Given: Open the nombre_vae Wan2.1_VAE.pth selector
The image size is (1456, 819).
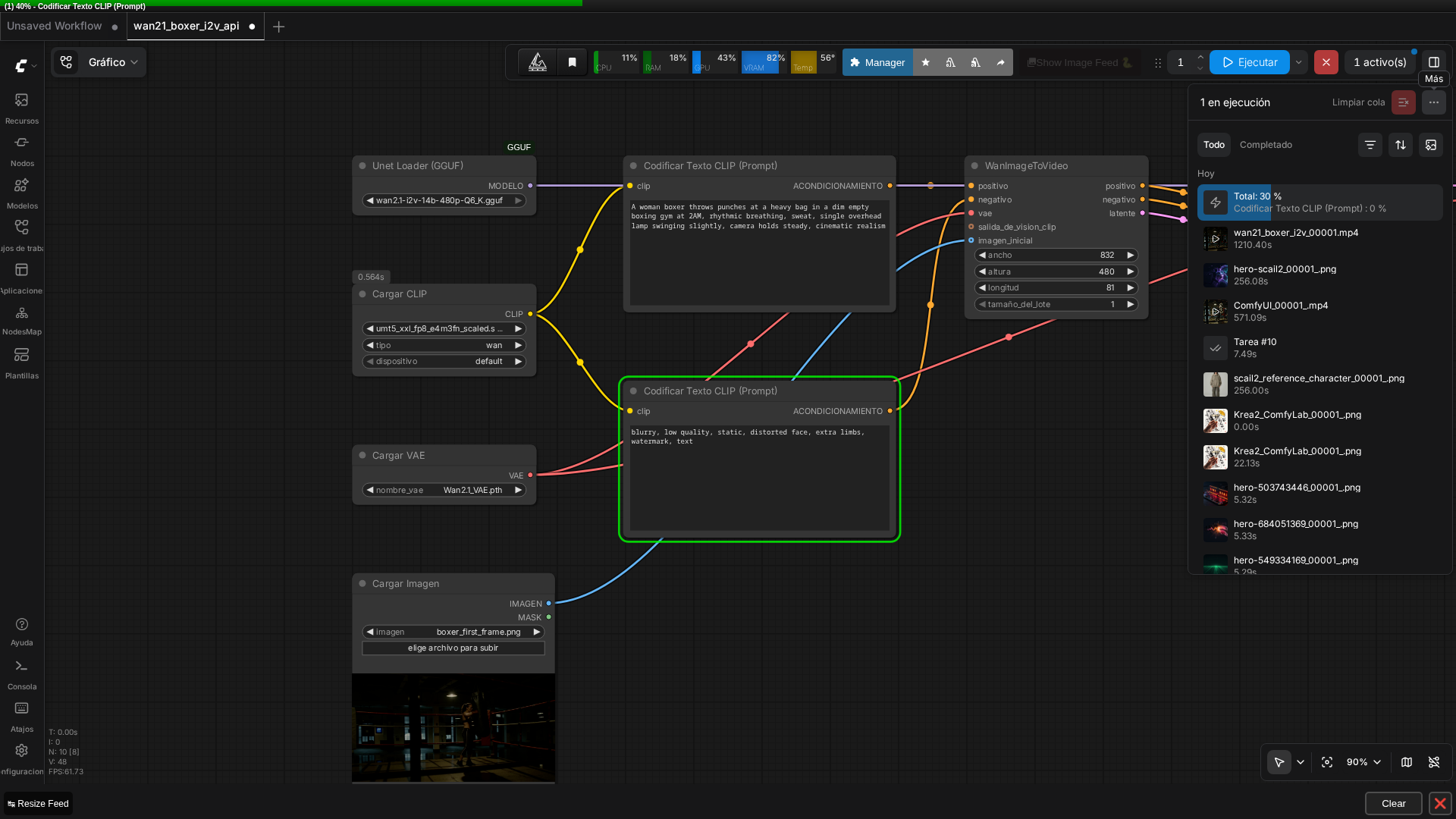Looking at the screenshot, I should tap(444, 491).
